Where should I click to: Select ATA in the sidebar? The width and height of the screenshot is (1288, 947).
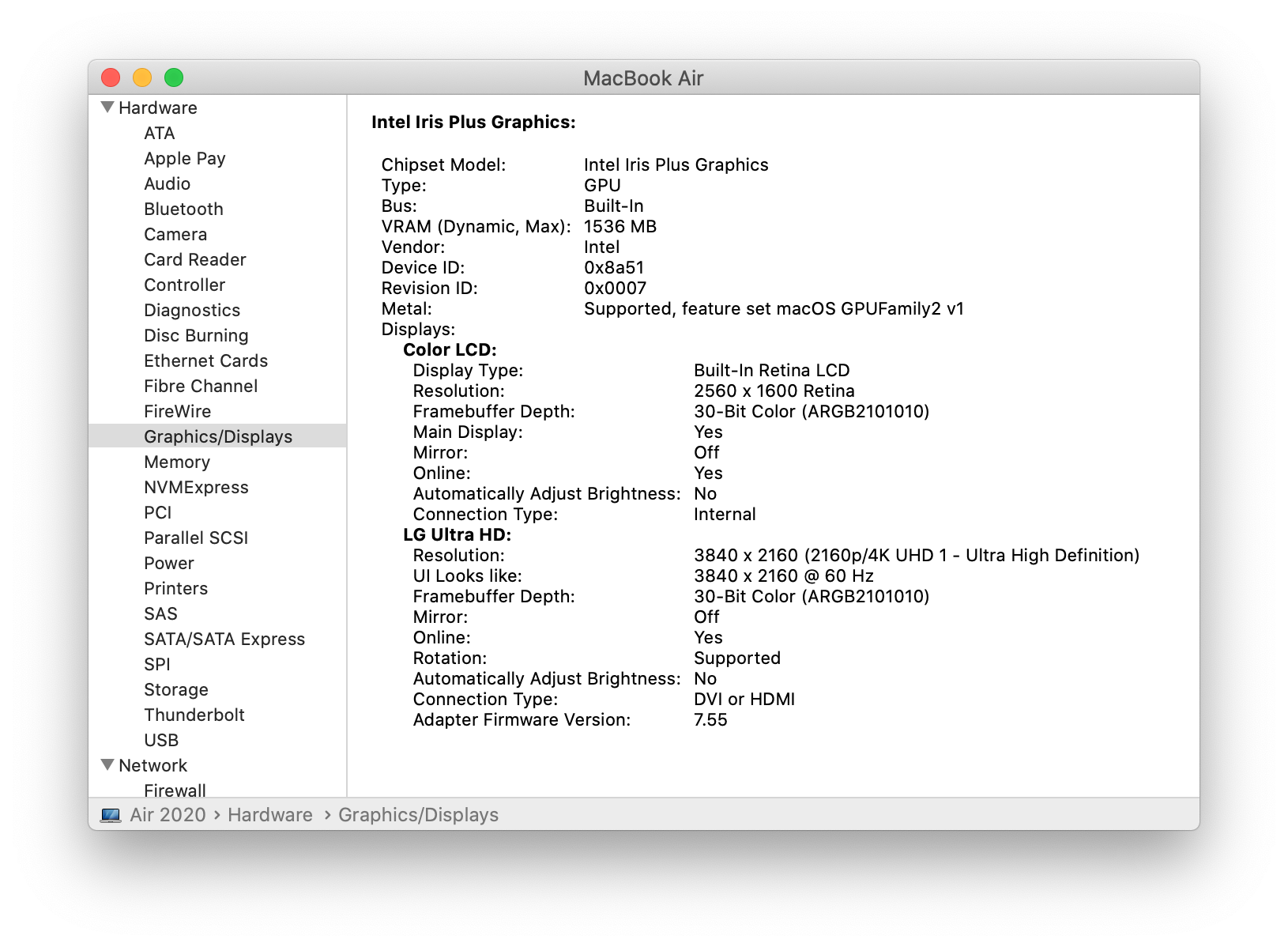159,133
